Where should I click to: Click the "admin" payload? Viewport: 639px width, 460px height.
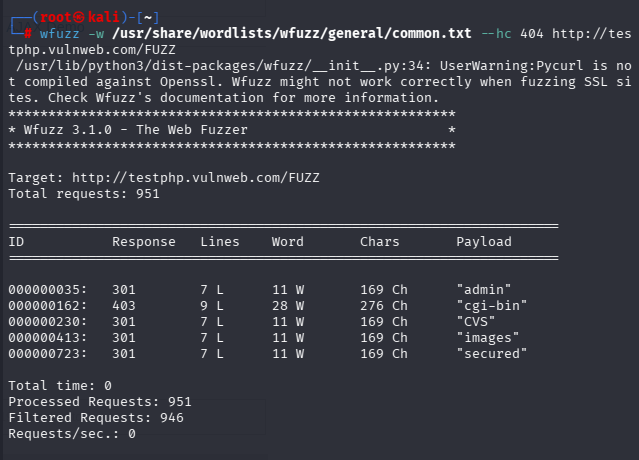(484, 290)
